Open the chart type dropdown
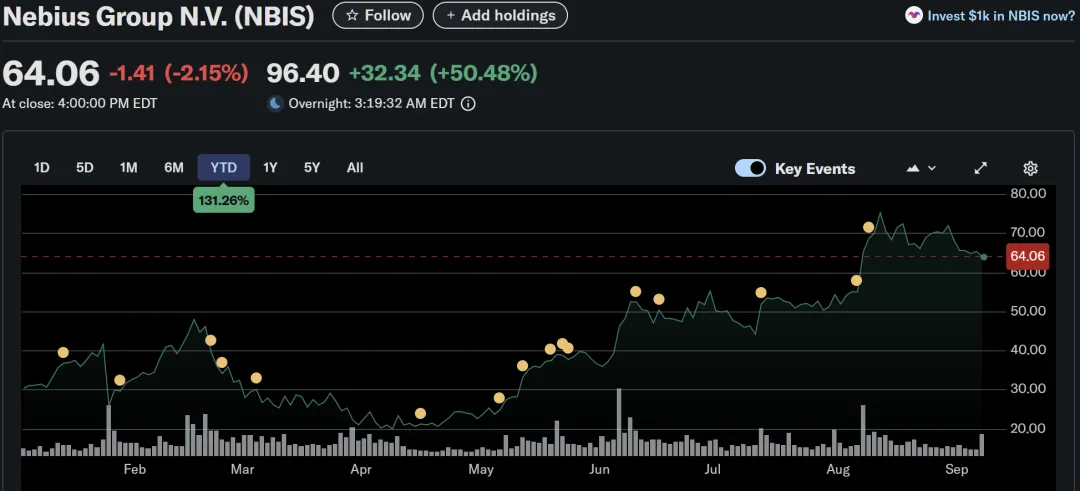This screenshot has height=491, width=1080. coord(921,168)
